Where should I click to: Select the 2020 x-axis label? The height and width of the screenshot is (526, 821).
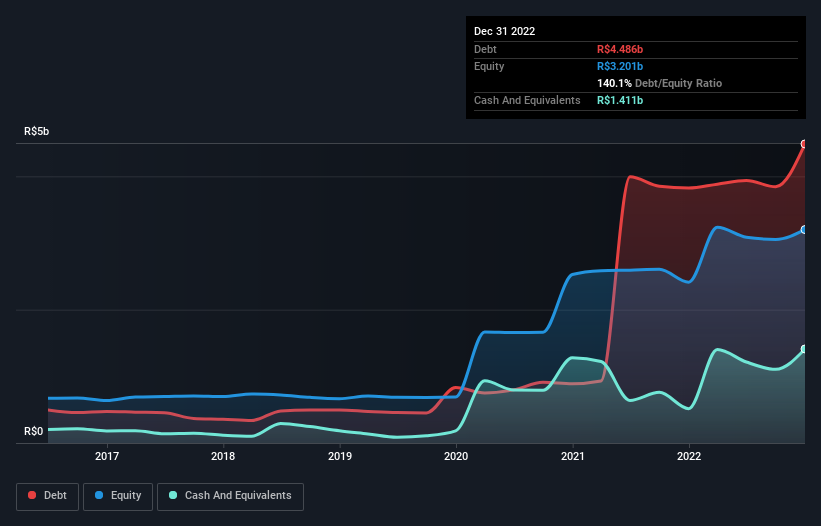pyautogui.click(x=456, y=456)
